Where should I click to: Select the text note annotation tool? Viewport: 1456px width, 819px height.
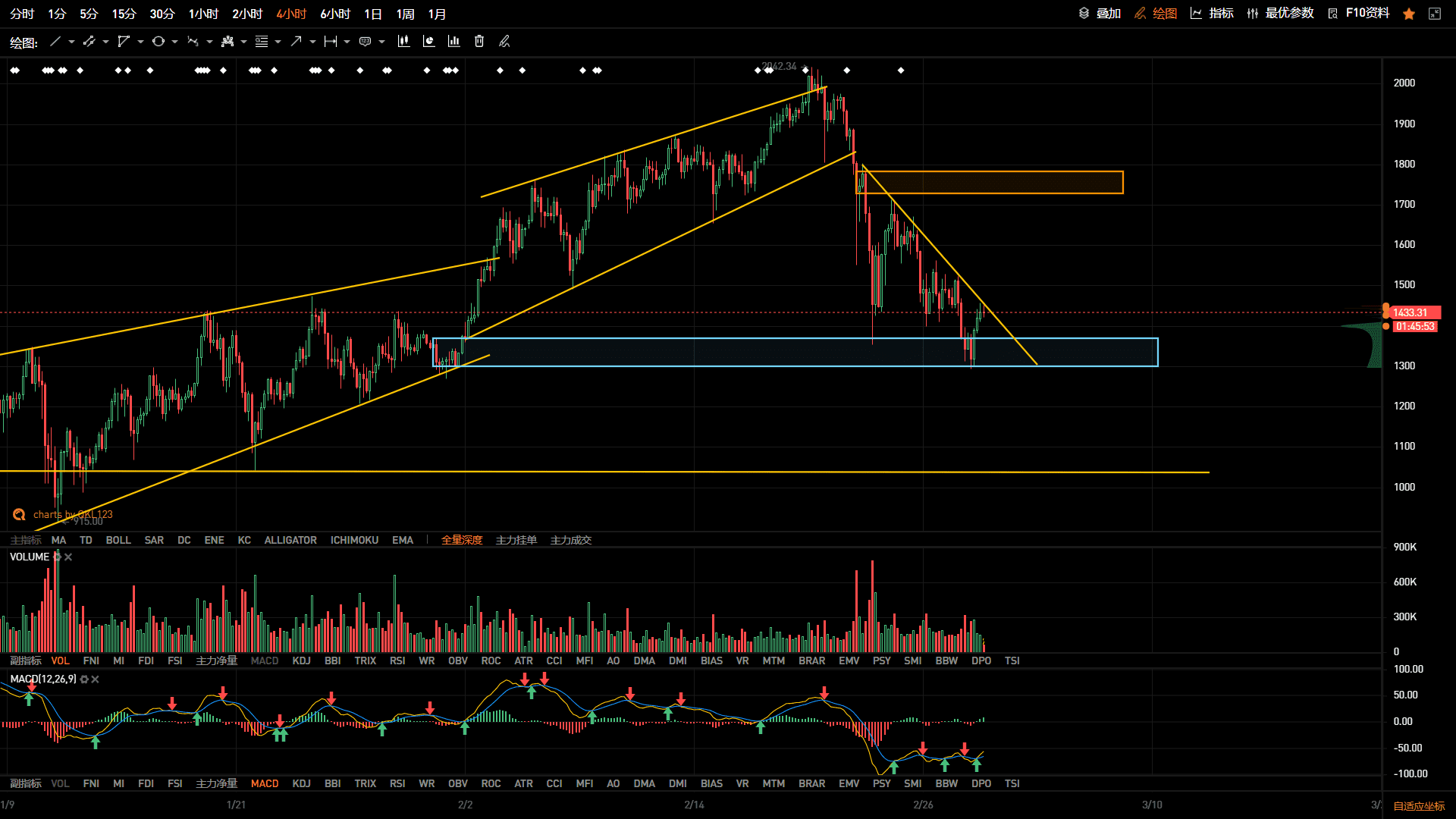point(365,42)
